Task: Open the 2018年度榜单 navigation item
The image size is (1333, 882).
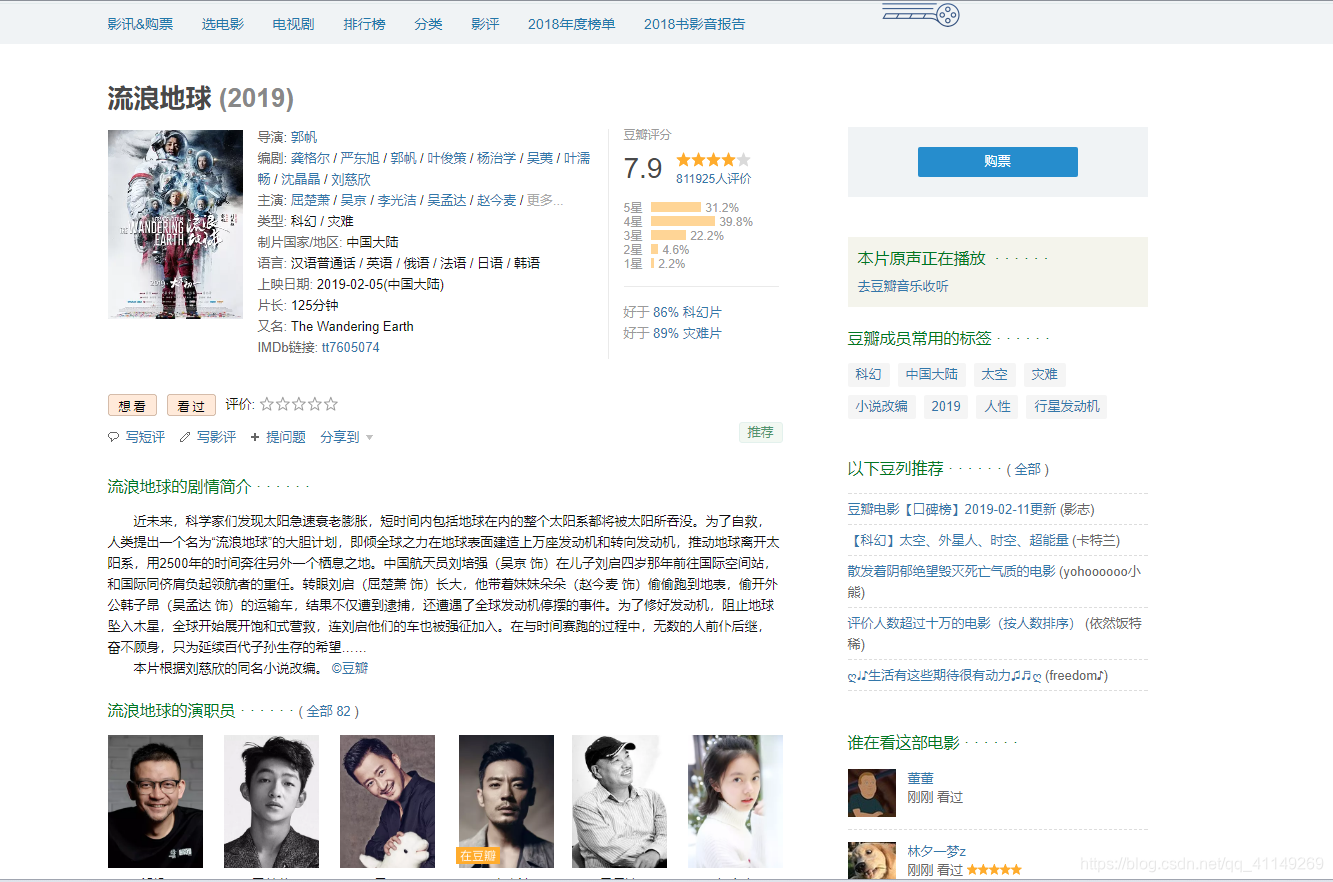Action: coord(572,24)
